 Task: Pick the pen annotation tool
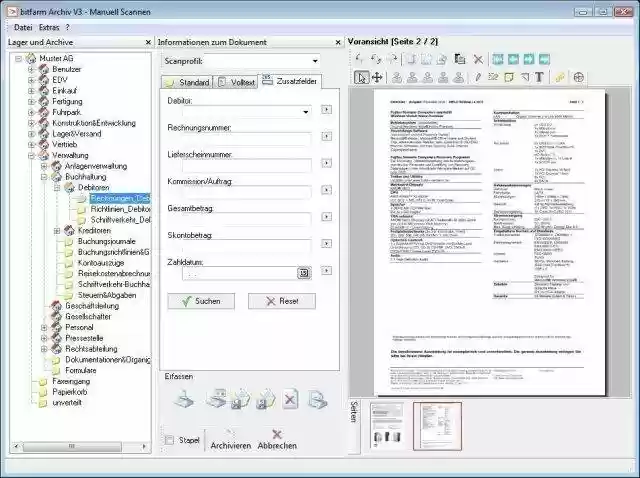(x=478, y=77)
